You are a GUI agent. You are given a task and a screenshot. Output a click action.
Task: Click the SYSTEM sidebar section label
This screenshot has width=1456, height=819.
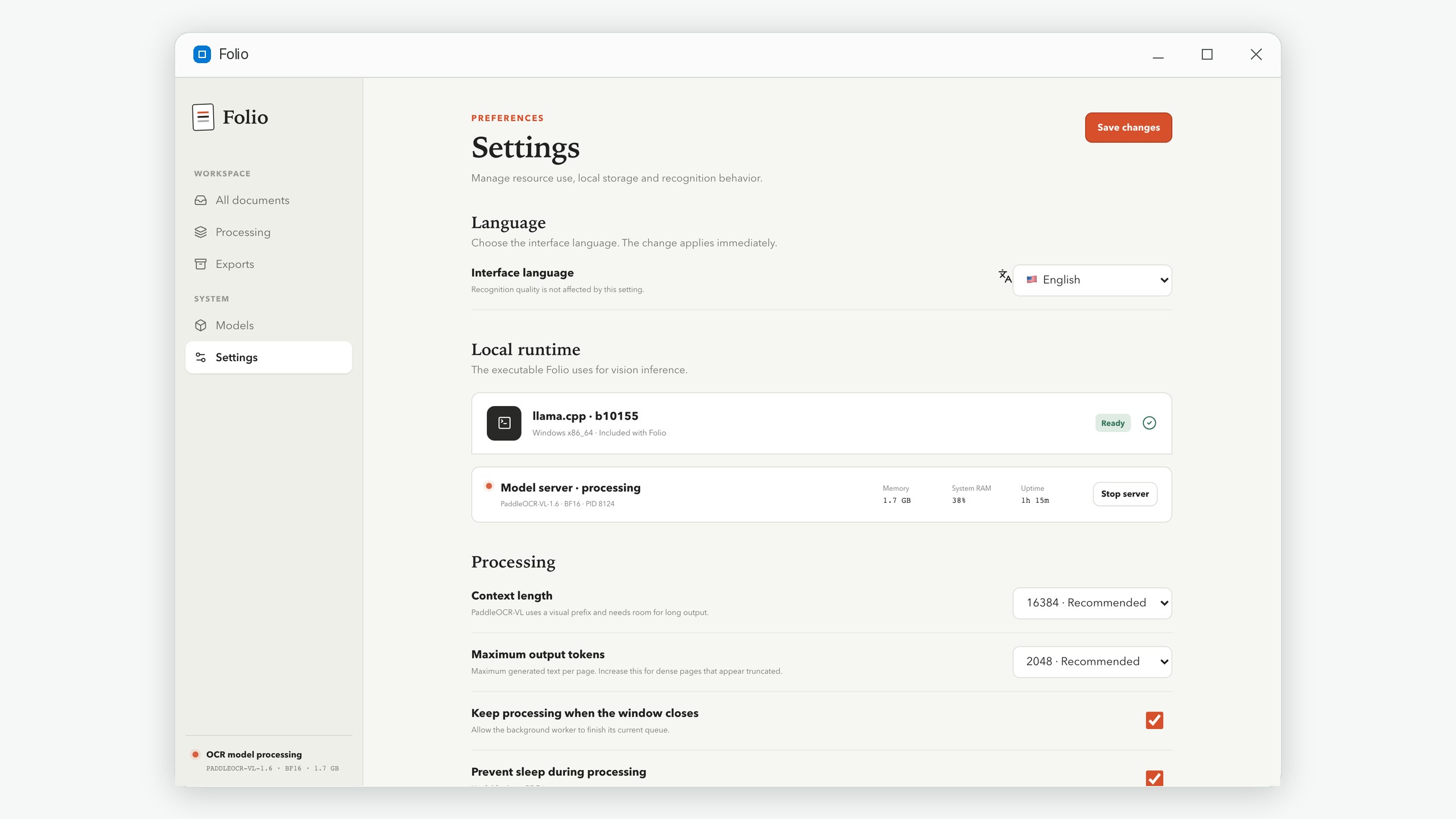(x=212, y=299)
